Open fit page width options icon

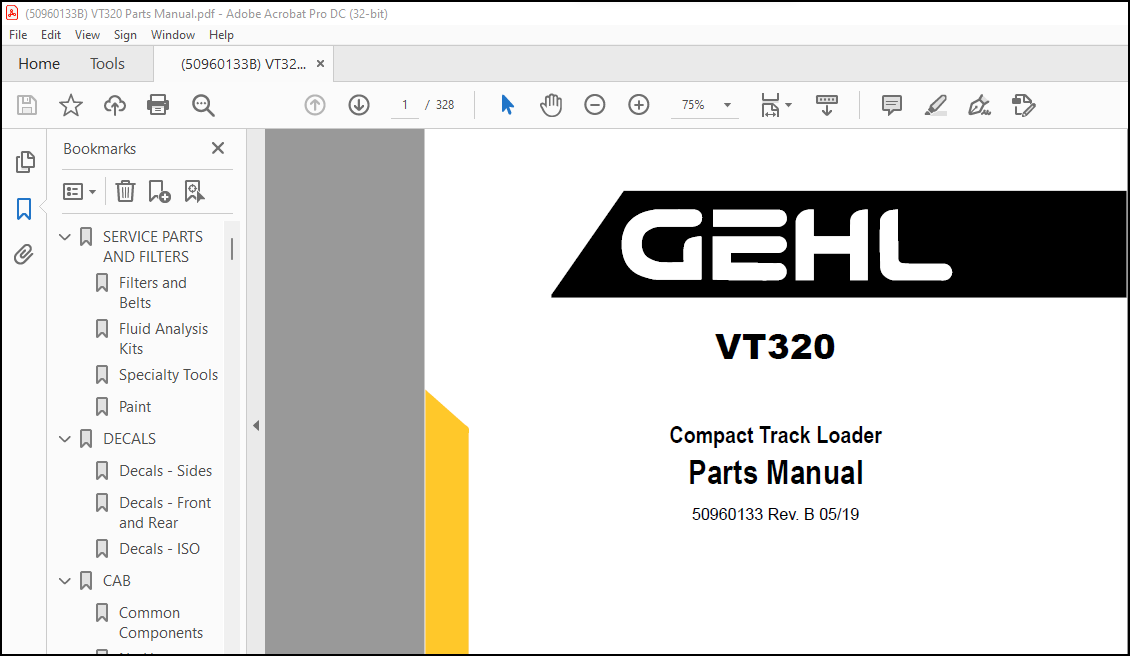(776, 105)
